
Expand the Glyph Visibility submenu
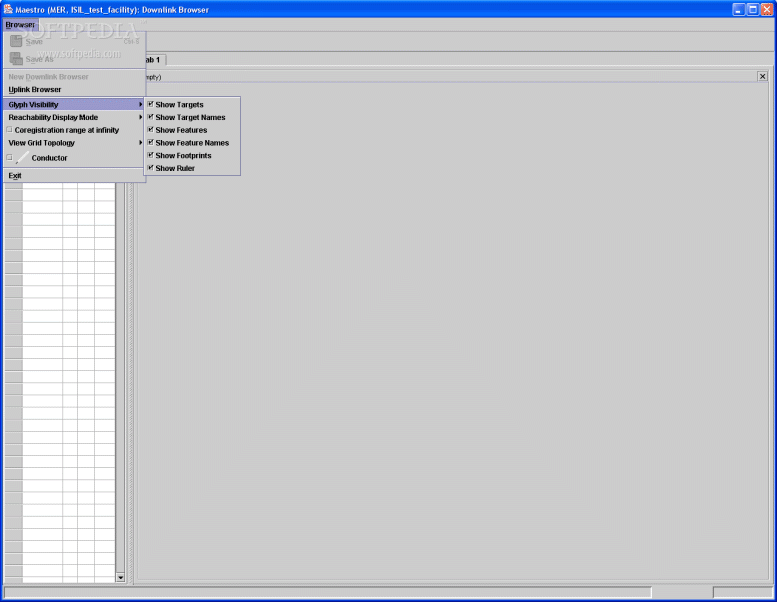(74, 105)
